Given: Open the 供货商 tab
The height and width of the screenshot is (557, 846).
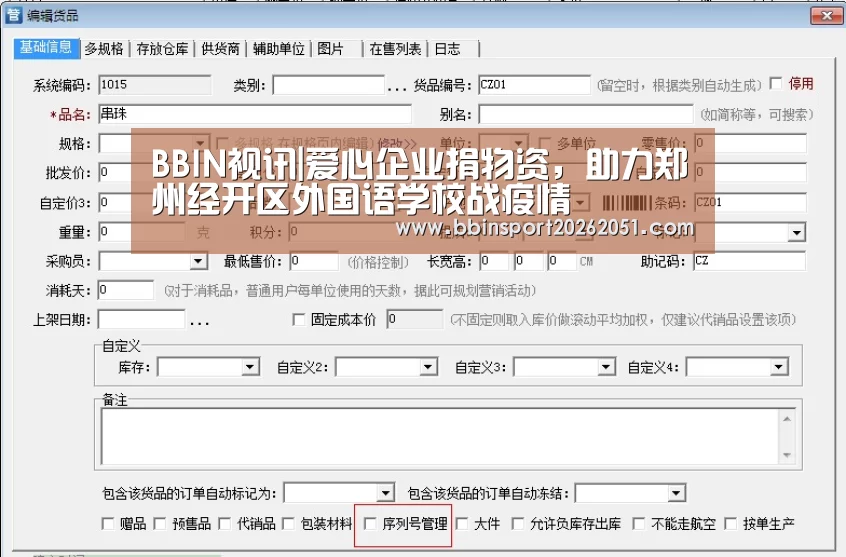Looking at the screenshot, I should (220, 49).
